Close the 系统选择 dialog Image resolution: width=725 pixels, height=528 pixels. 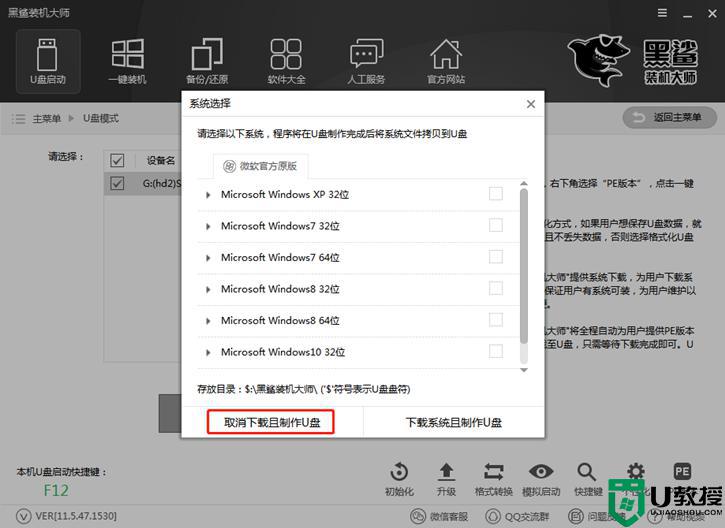(531, 104)
